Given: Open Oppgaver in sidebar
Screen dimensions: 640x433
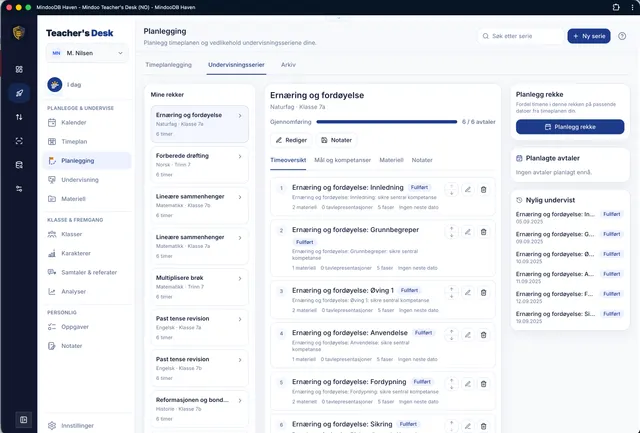Looking at the screenshot, I should [88, 326].
